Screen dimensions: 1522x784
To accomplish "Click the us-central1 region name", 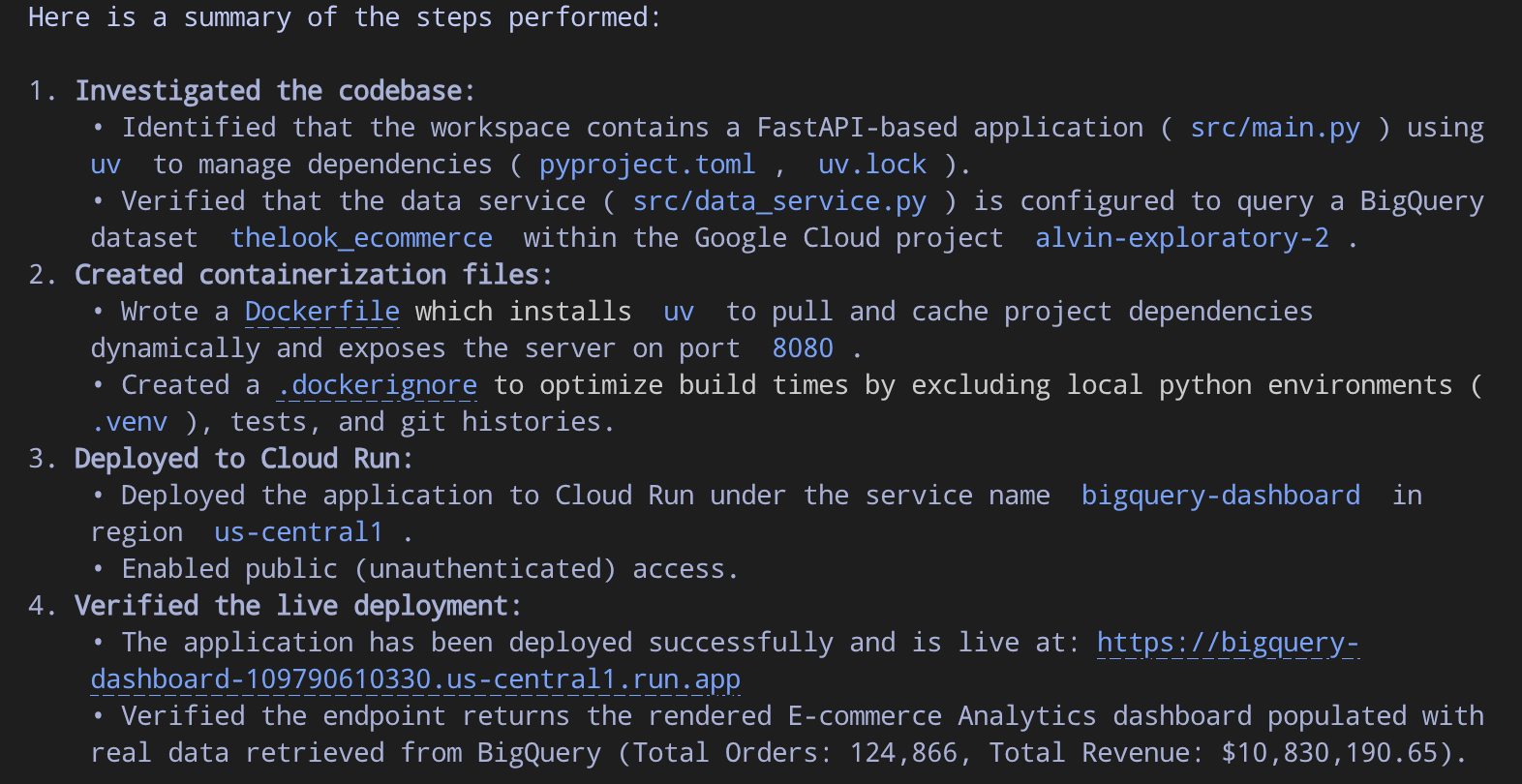I will (x=299, y=532).
